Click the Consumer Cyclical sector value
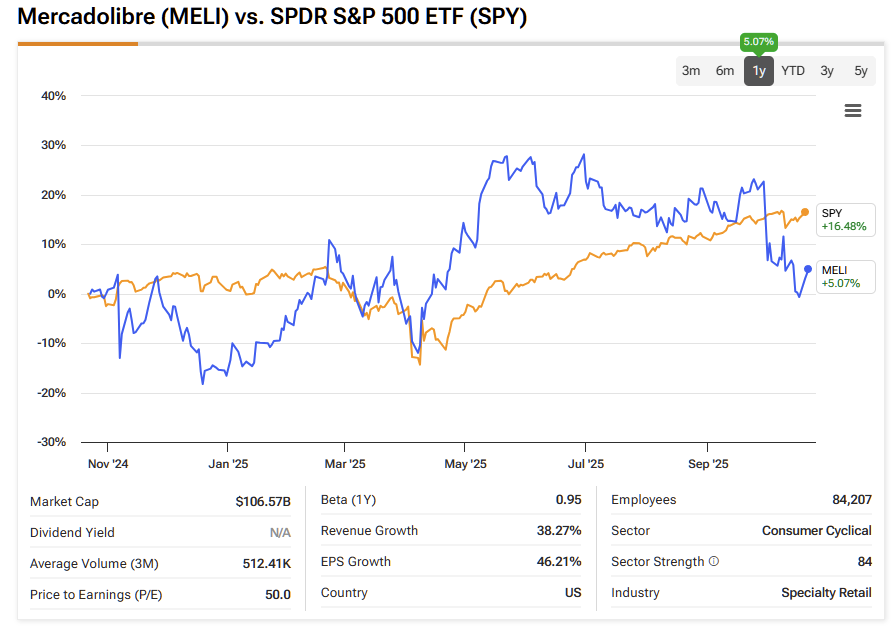The height and width of the screenshot is (627, 894). [x=816, y=531]
